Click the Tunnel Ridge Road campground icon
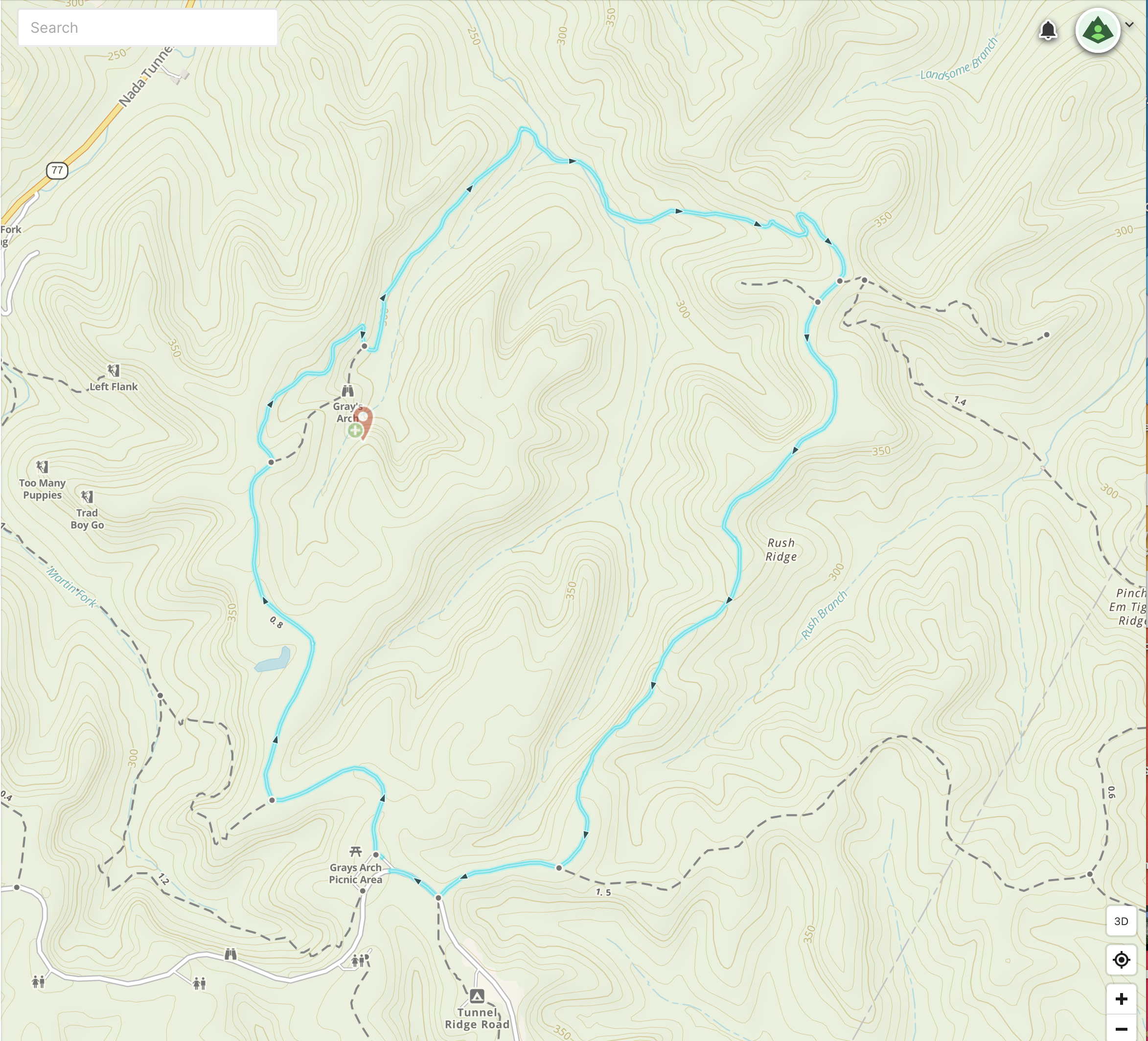The width and height of the screenshot is (1148, 1041). click(x=477, y=996)
